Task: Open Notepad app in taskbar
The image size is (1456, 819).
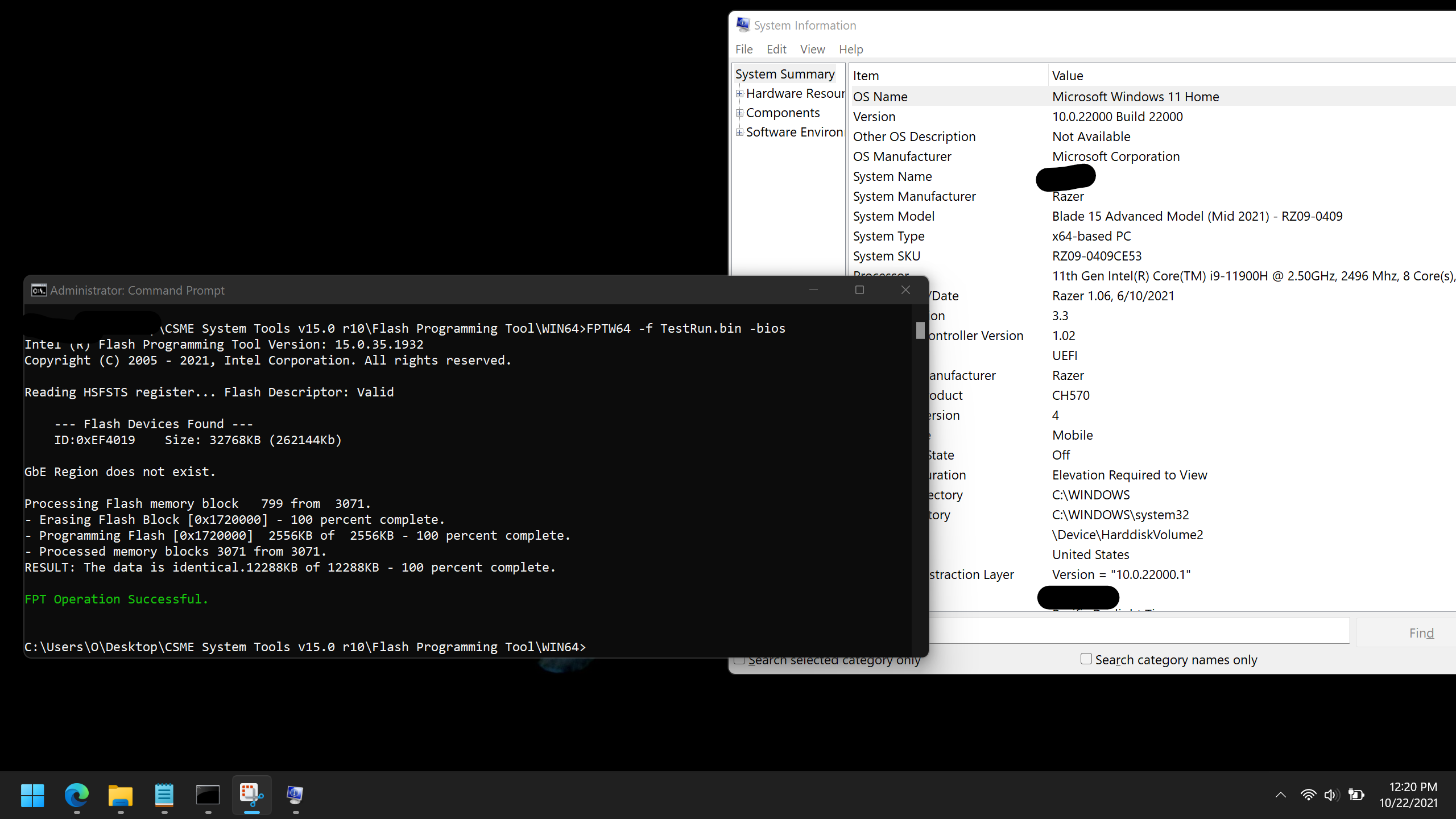Action: pyautogui.click(x=164, y=795)
